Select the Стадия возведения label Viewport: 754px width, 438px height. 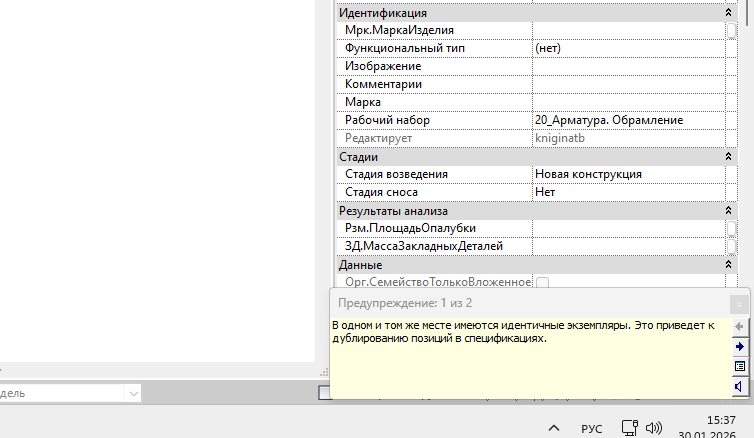coord(396,175)
